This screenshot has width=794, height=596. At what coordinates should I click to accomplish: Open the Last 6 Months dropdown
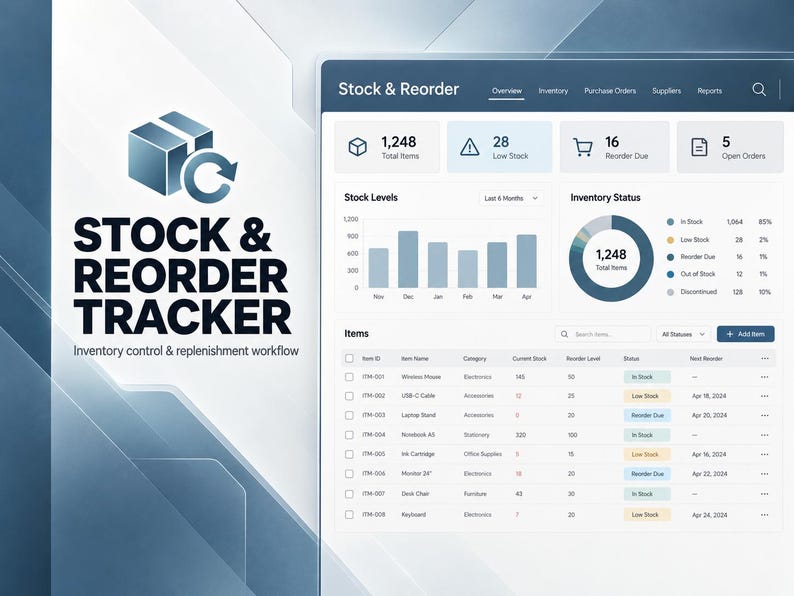click(x=511, y=198)
